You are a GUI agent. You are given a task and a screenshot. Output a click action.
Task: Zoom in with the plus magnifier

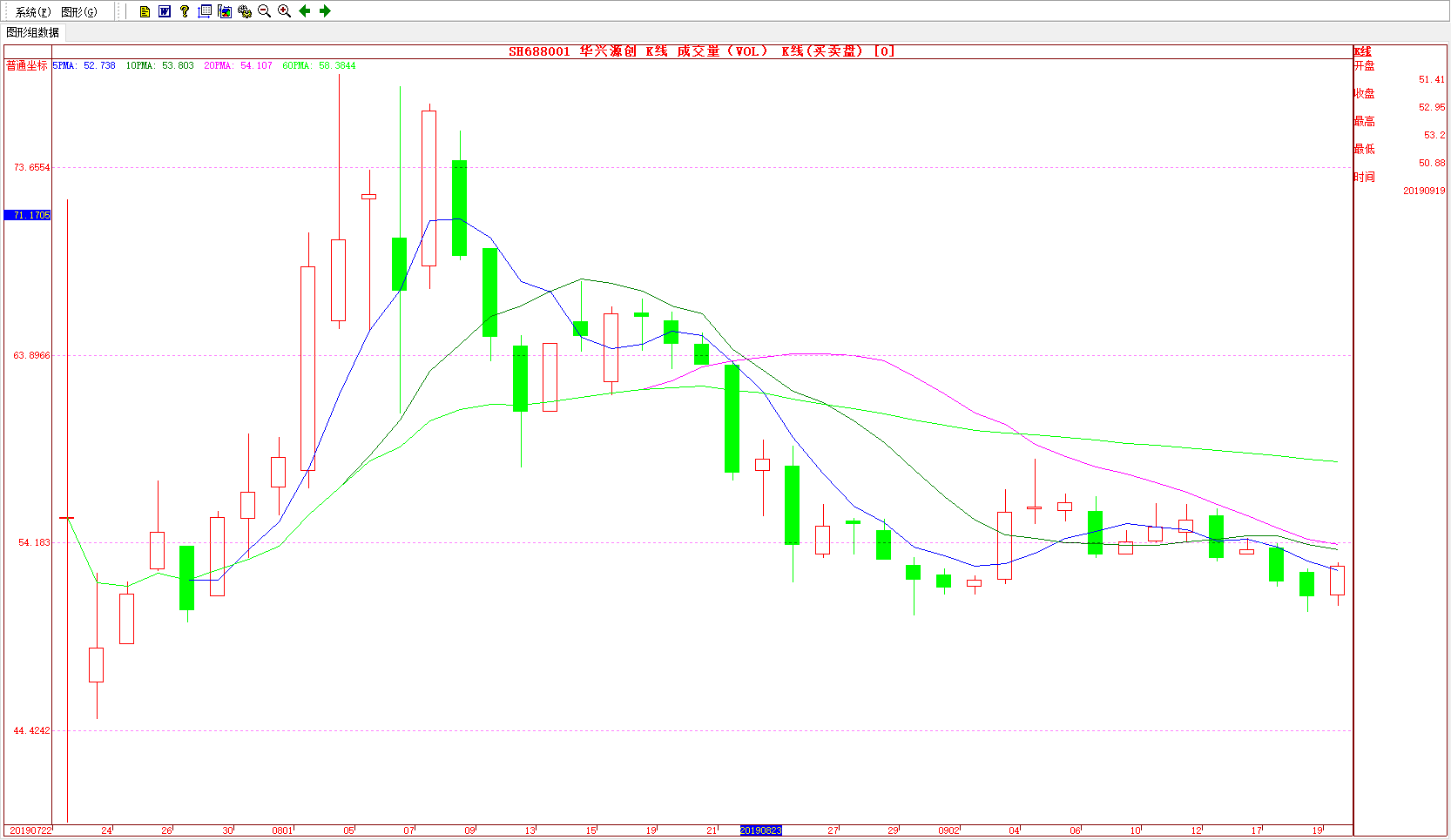click(x=284, y=11)
